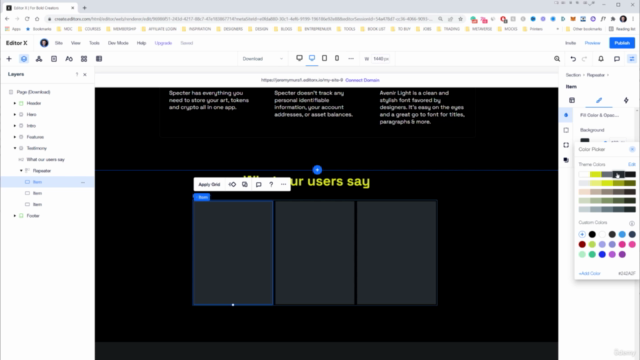Open more actions in floating toolbar
Image resolution: width=640 pixels, height=360 pixels.
coord(283,184)
